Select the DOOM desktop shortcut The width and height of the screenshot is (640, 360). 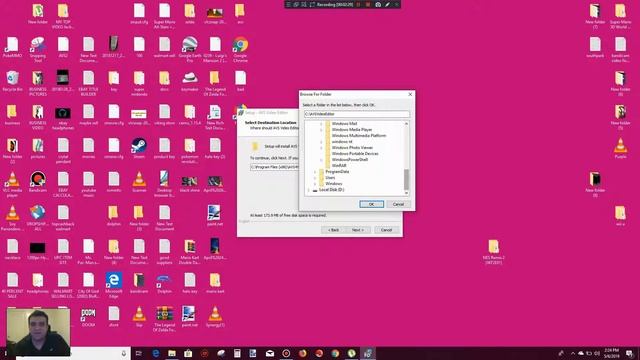click(88, 317)
